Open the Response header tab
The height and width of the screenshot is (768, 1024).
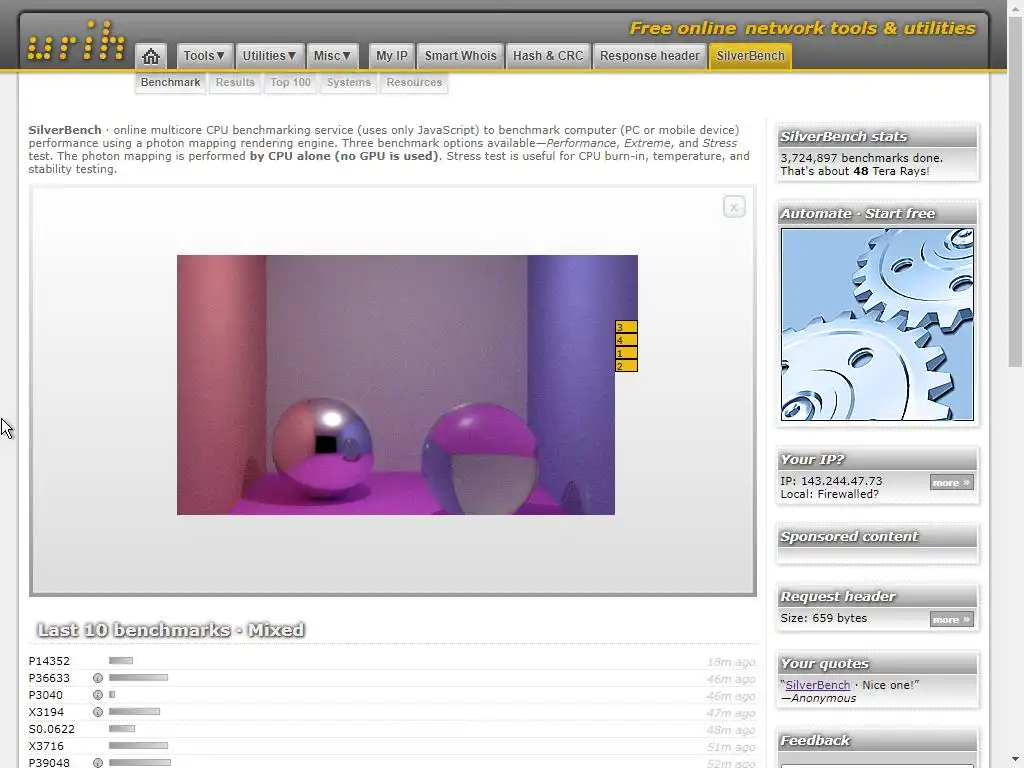tap(650, 56)
